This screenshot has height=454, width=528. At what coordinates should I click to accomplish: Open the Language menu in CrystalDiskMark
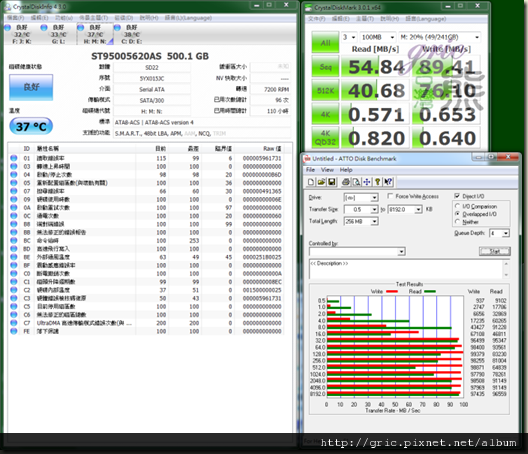point(426,19)
